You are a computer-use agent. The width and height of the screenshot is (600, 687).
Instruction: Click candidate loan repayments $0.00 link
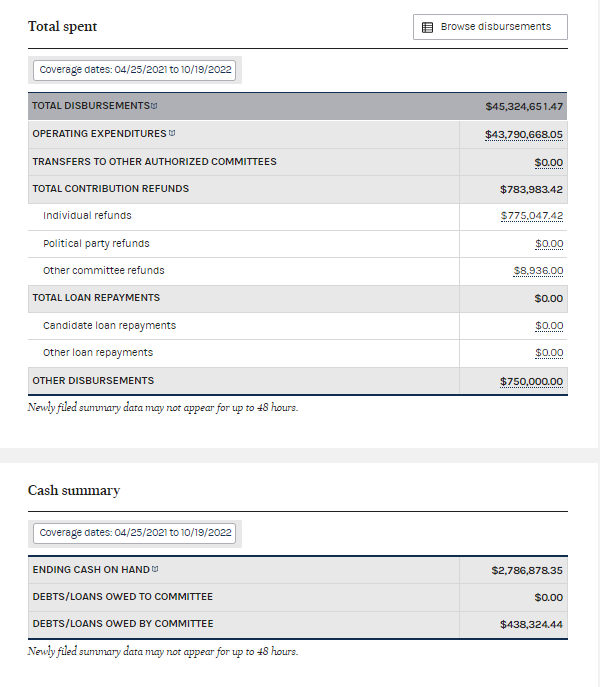(x=548, y=326)
